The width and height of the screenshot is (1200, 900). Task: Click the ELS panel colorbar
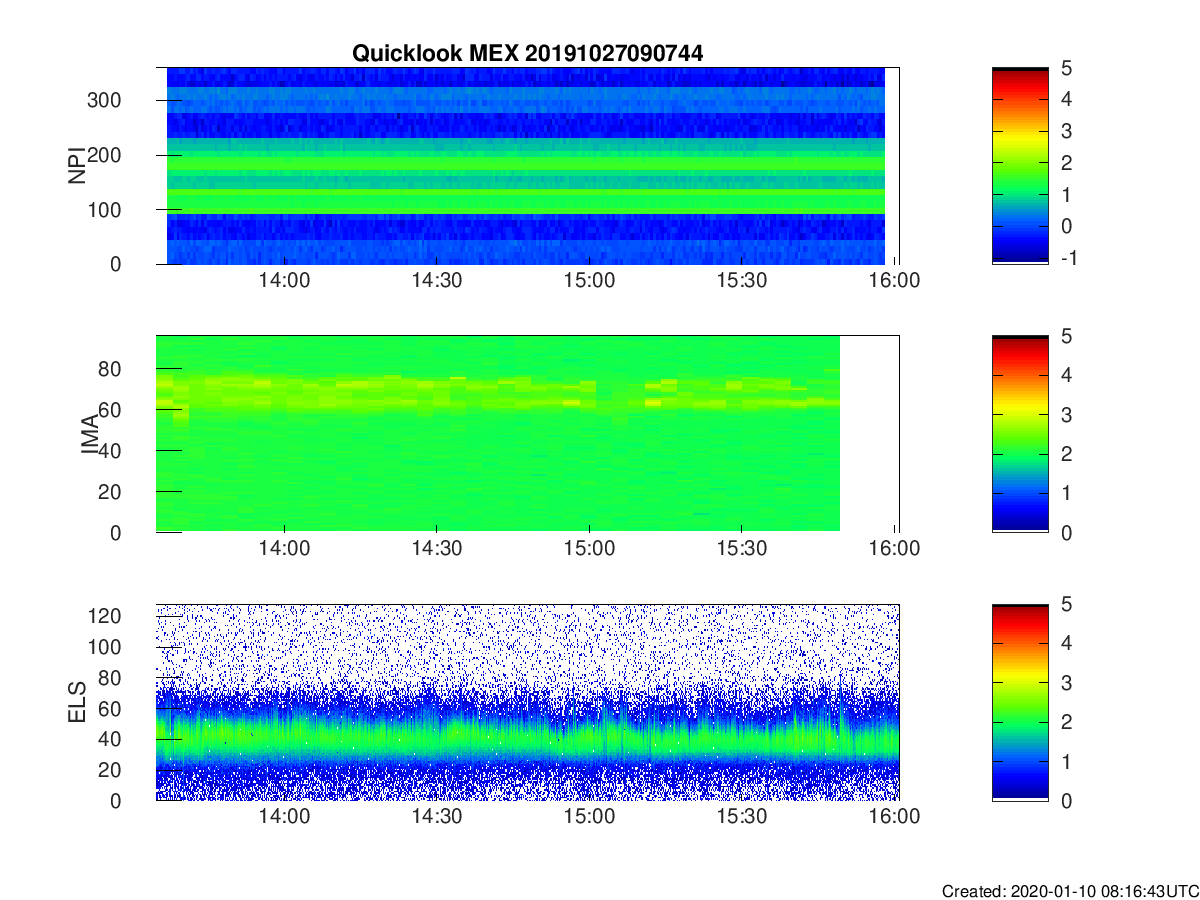click(1020, 702)
